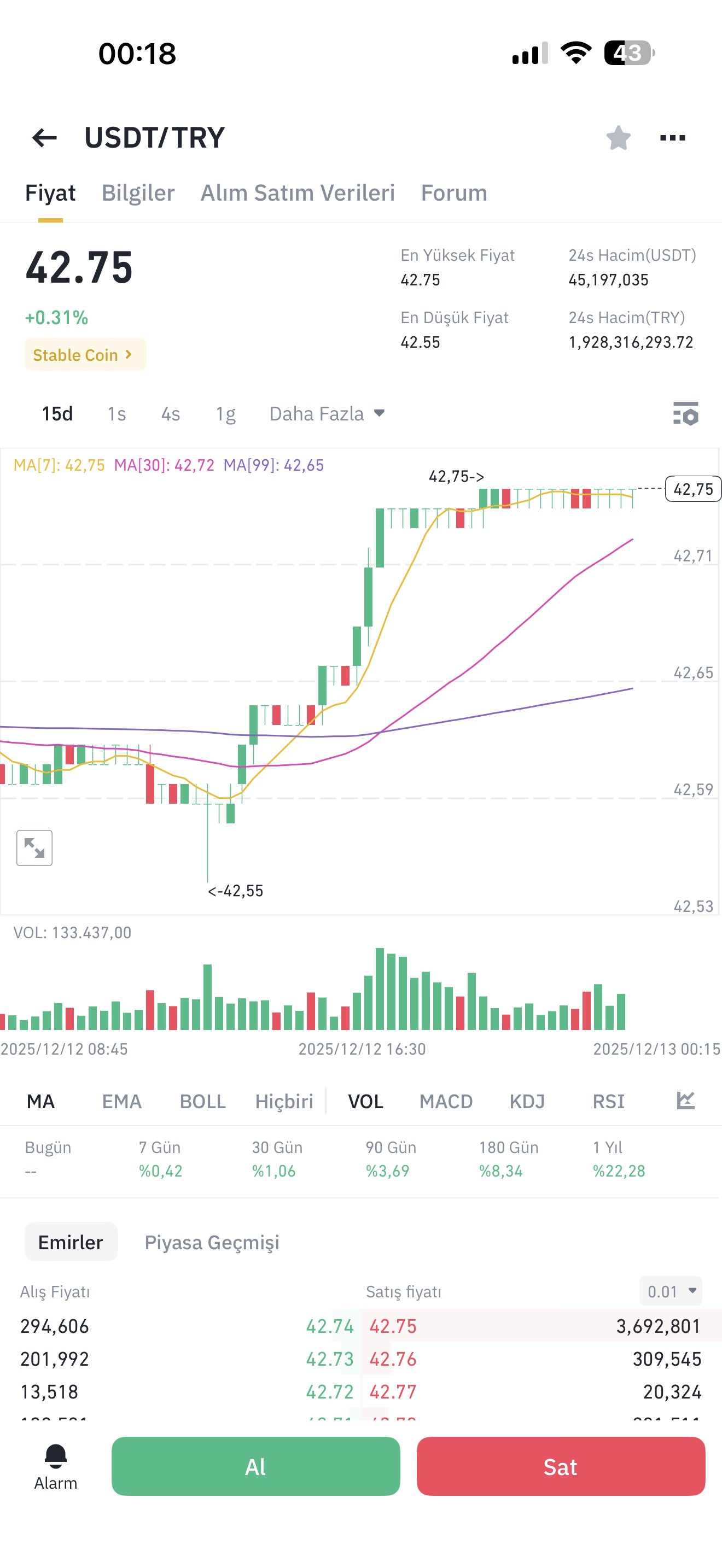
Task: Enable the EMA indicator
Action: 122,1101
